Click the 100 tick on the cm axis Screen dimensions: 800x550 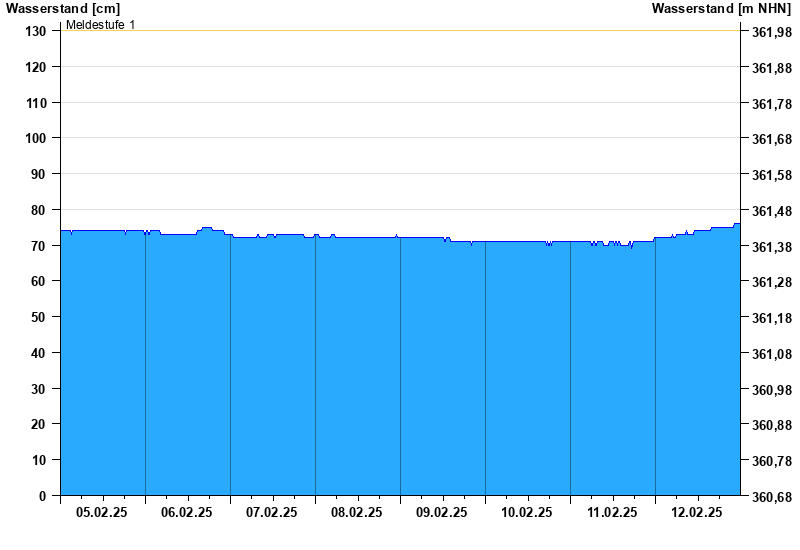(x=36, y=138)
